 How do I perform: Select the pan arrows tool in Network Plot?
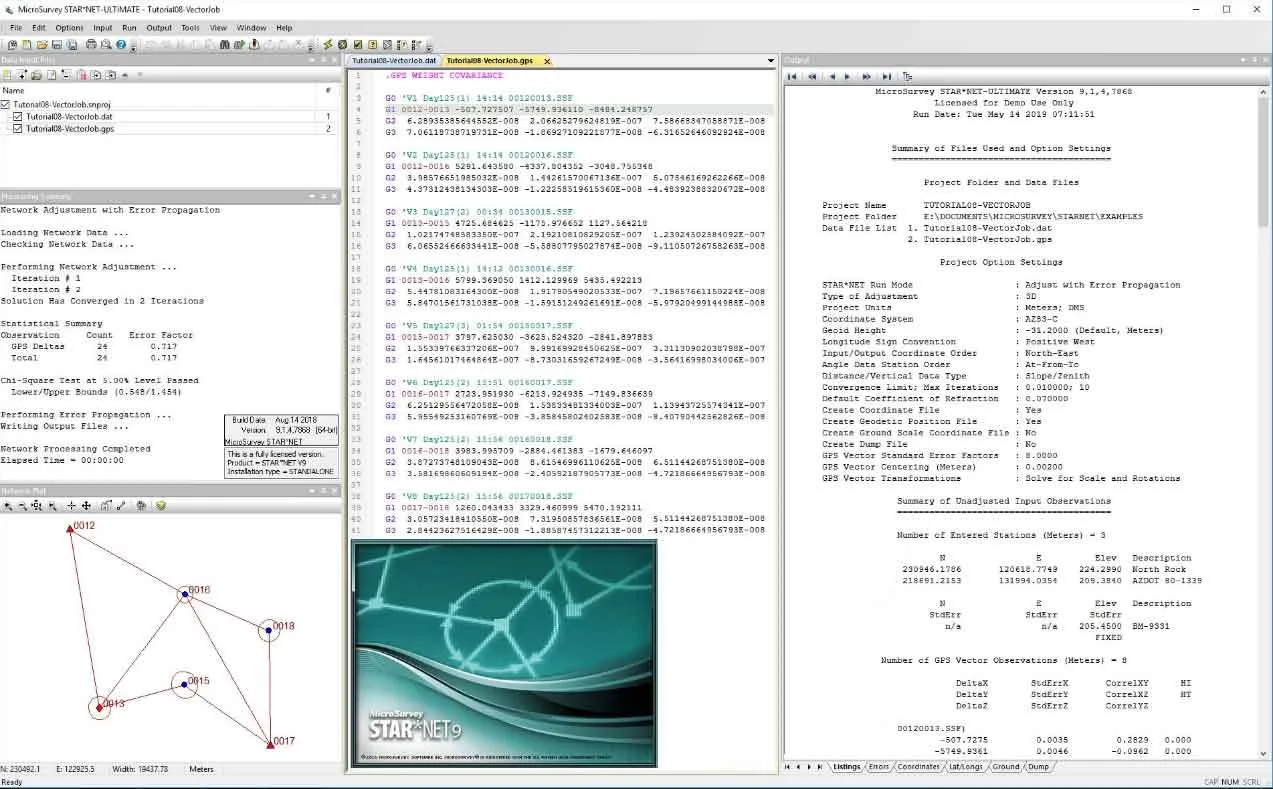click(x=86, y=506)
